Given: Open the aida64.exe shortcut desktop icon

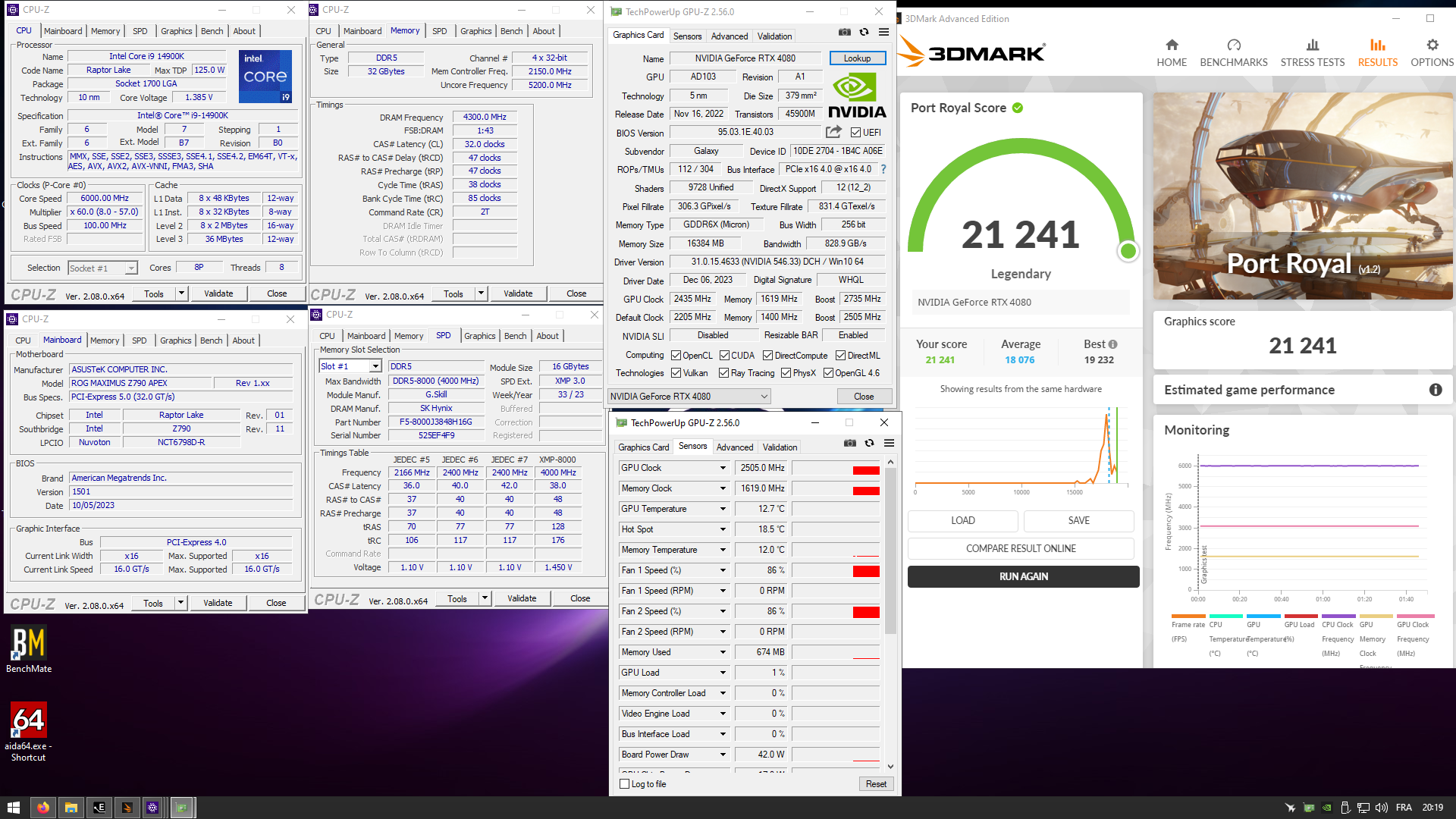Looking at the screenshot, I should click(x=29, y=732).
